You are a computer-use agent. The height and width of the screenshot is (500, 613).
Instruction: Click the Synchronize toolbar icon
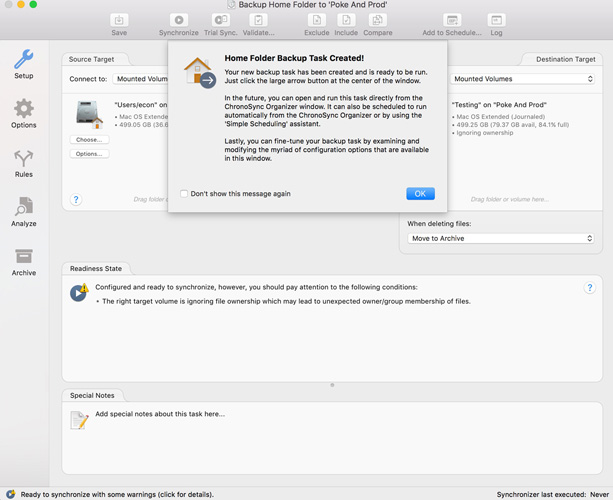point(179,20)
